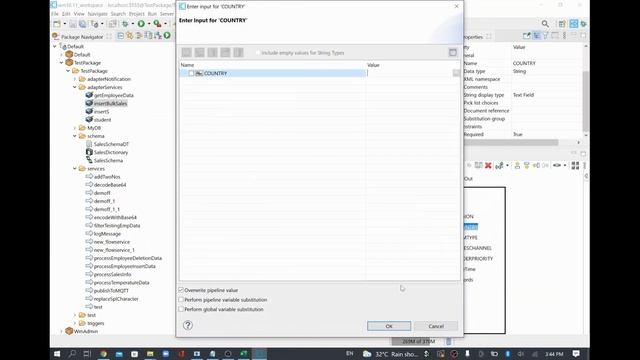Click Open Perspective icon in top right
Screen dimensions: 640x360
tap(562, 24)
